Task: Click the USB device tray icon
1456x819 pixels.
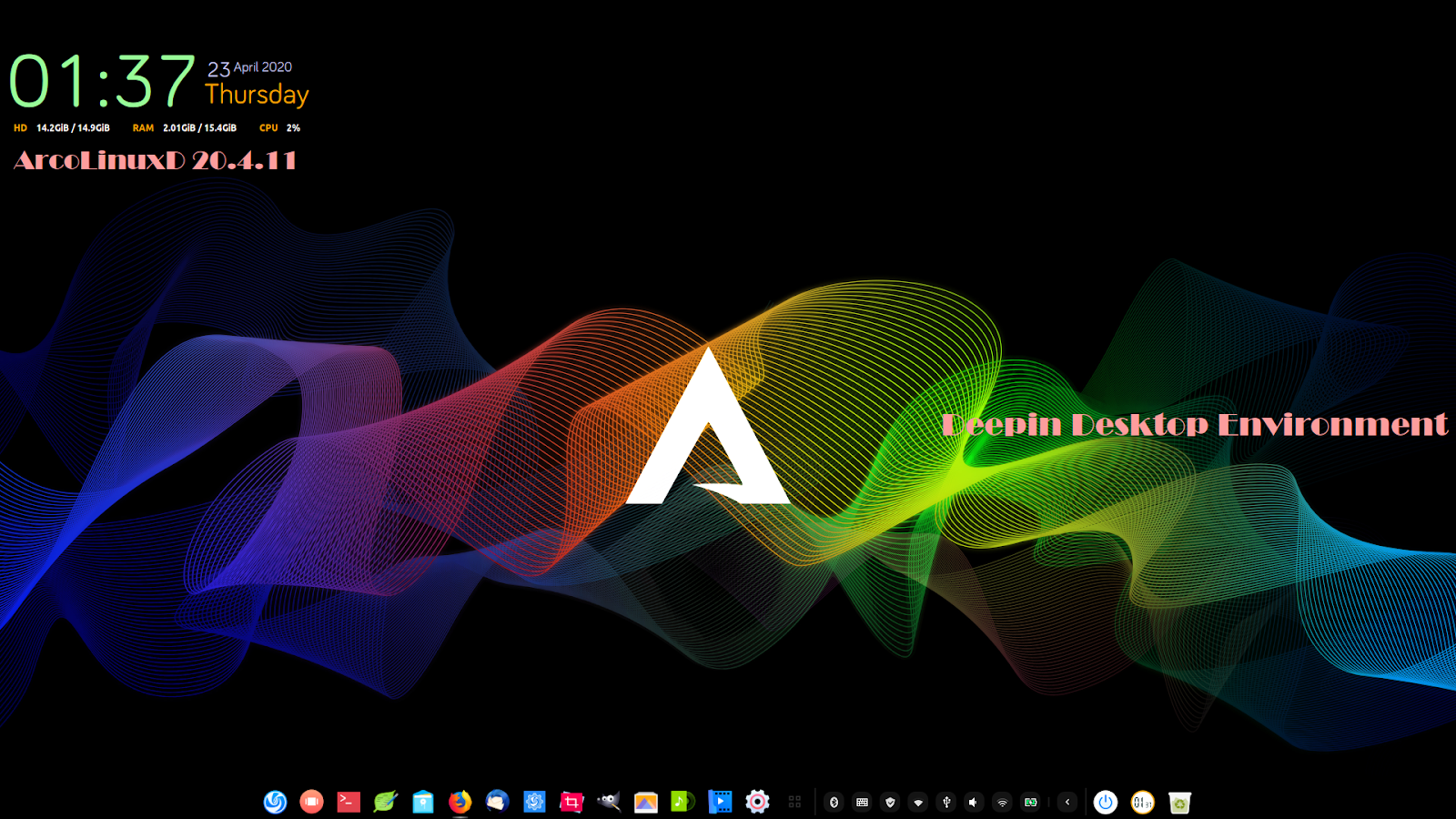Action: tap(946, 802)
